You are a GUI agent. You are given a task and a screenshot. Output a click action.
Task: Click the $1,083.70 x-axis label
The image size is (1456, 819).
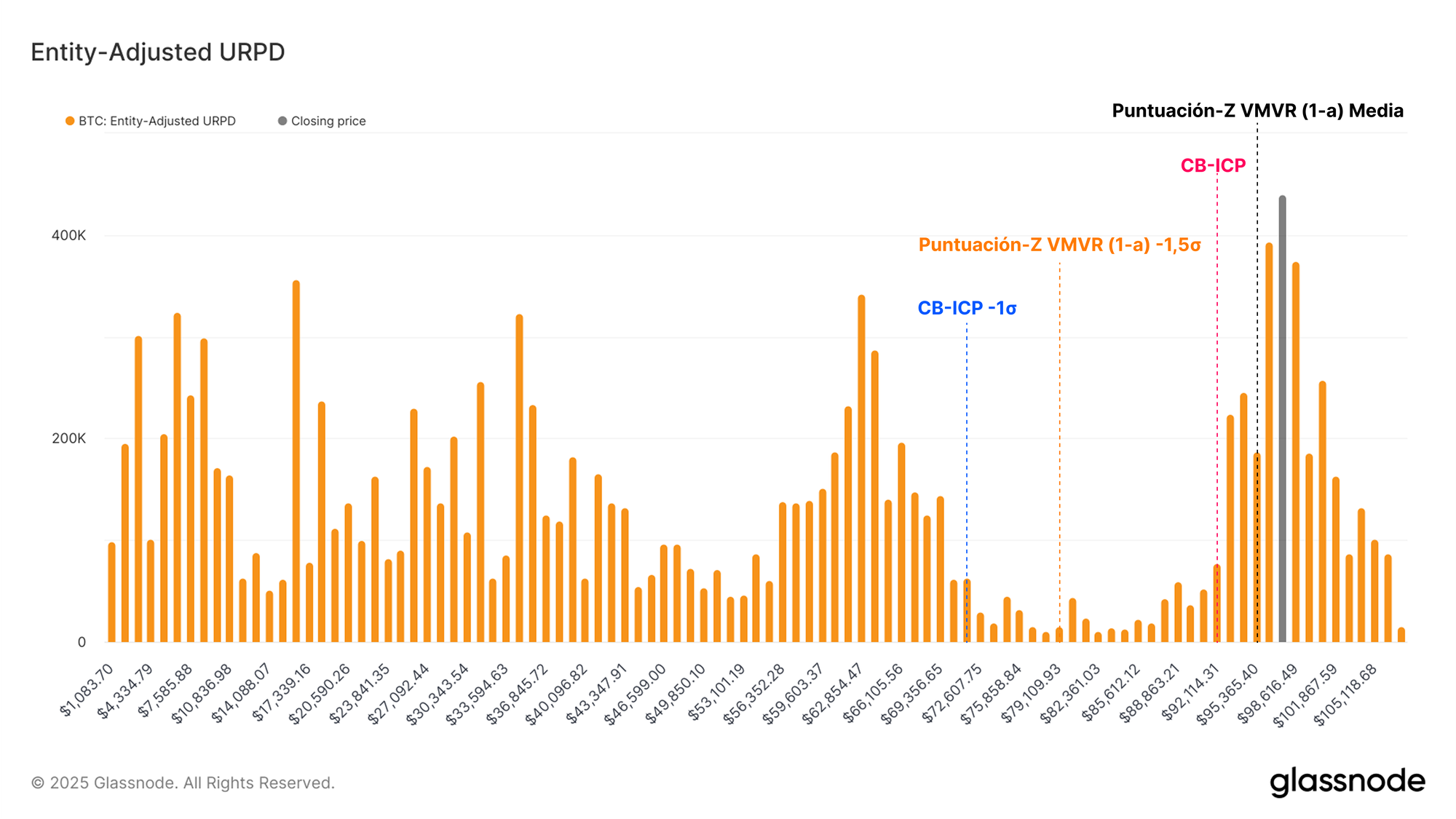(87, 690)
